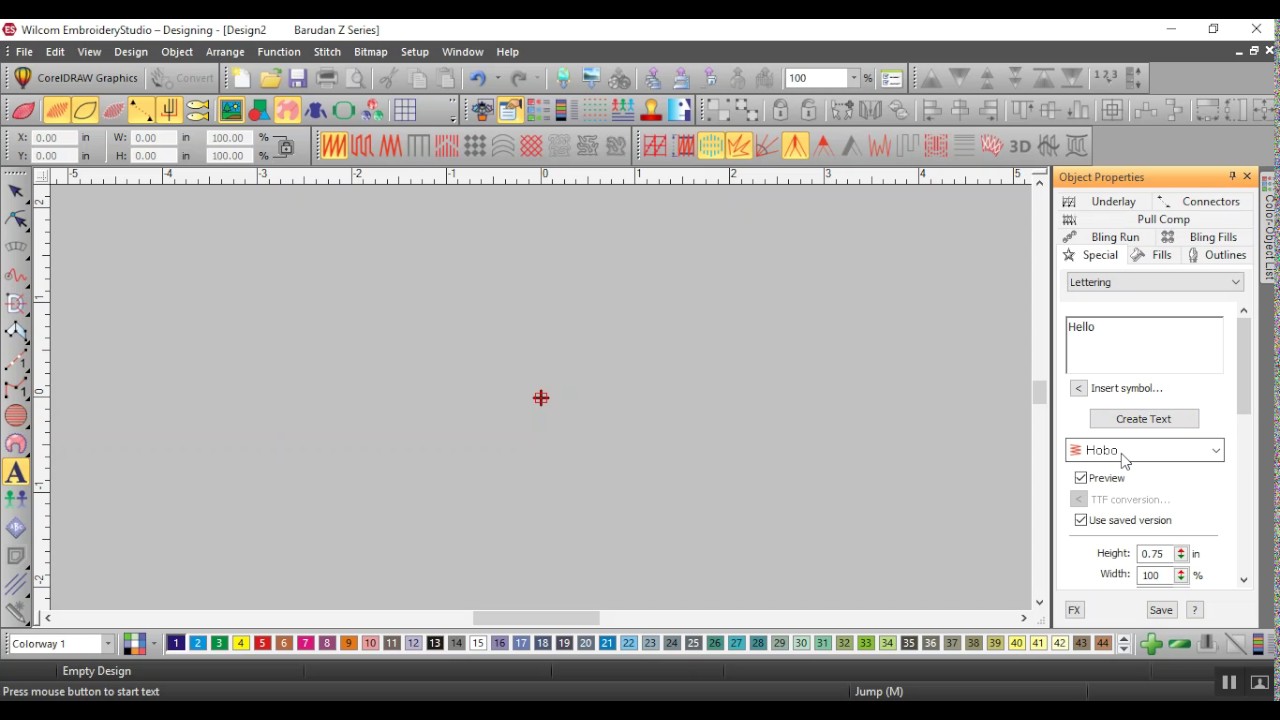This screenshot has width=1280, height=720.
Task: Switch to the Outlines tab
Action: (1216, 255)
